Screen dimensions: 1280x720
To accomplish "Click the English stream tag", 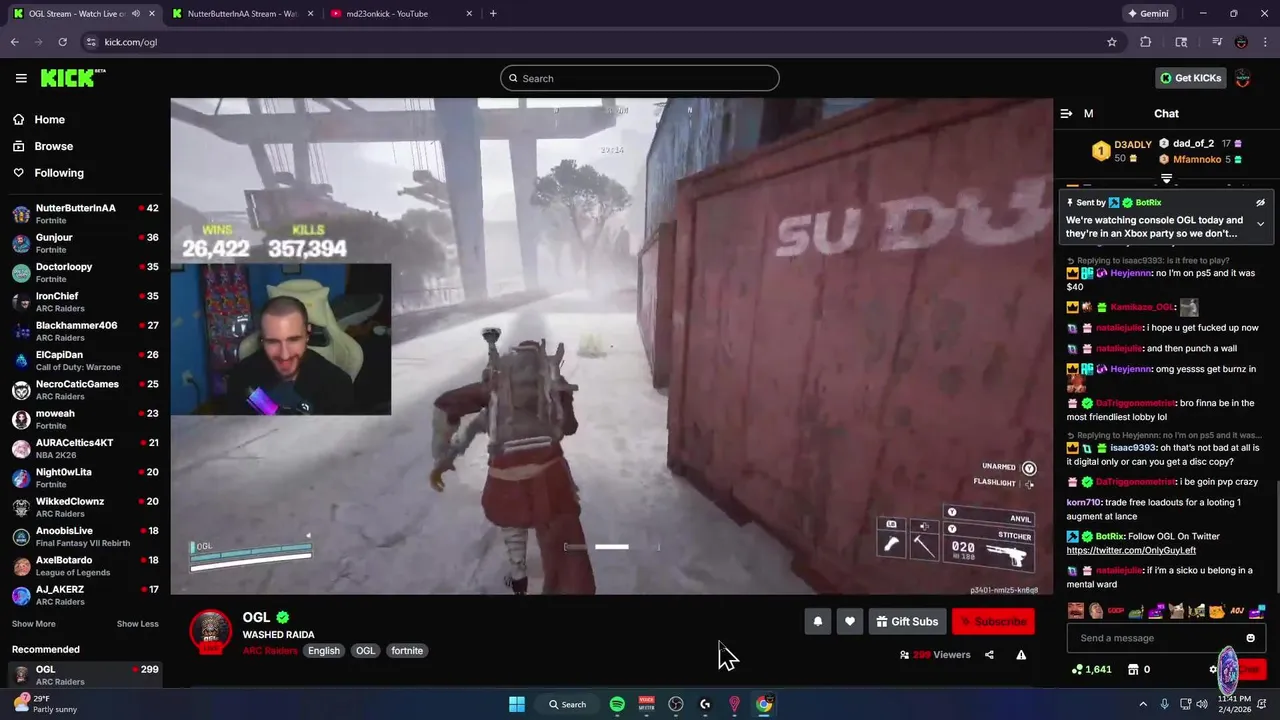I will click(x=324, y=651).
